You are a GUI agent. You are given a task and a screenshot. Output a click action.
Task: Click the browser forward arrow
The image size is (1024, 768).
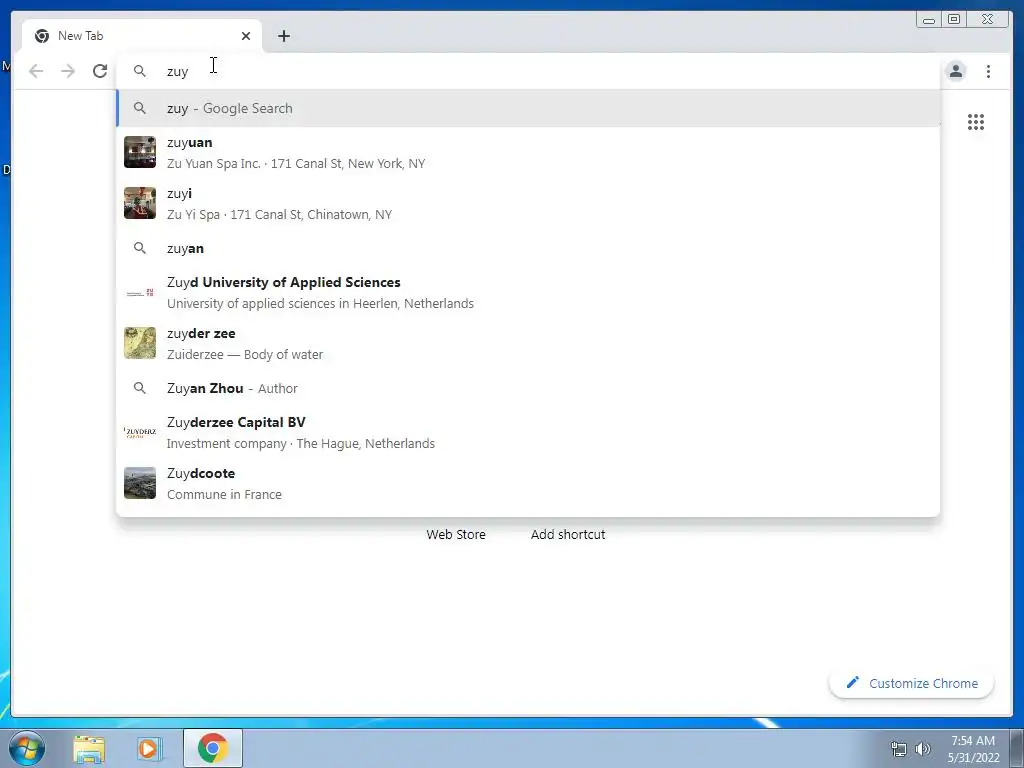click(68, 71)
